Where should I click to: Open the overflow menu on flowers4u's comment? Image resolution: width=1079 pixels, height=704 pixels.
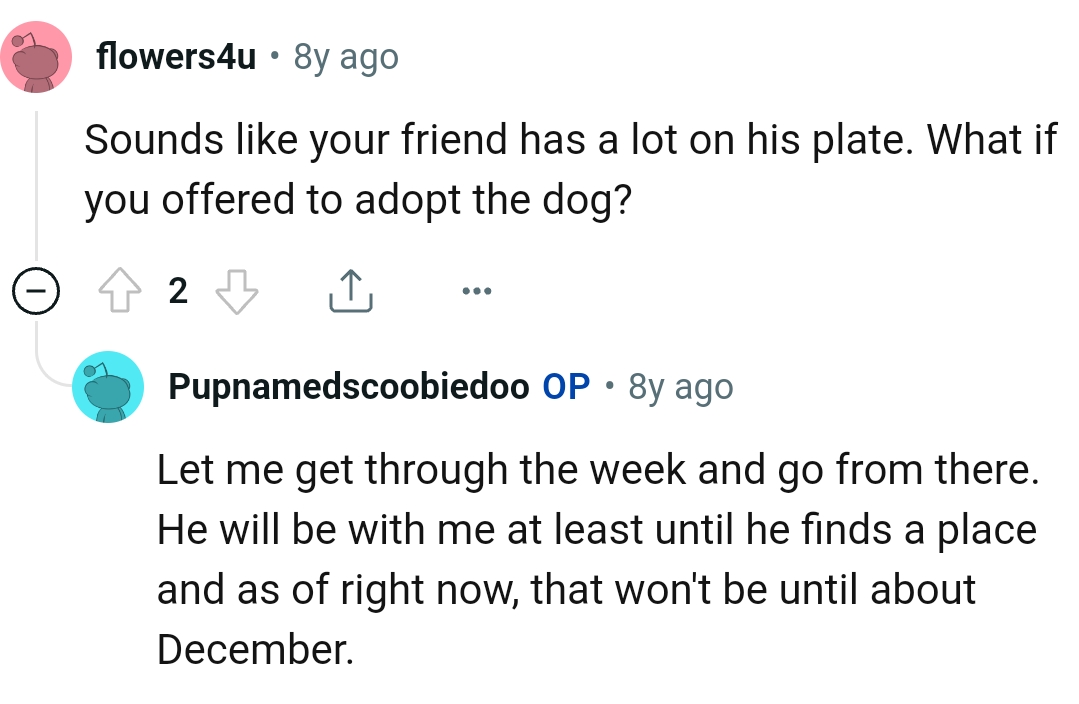click(x=477, y=290)
